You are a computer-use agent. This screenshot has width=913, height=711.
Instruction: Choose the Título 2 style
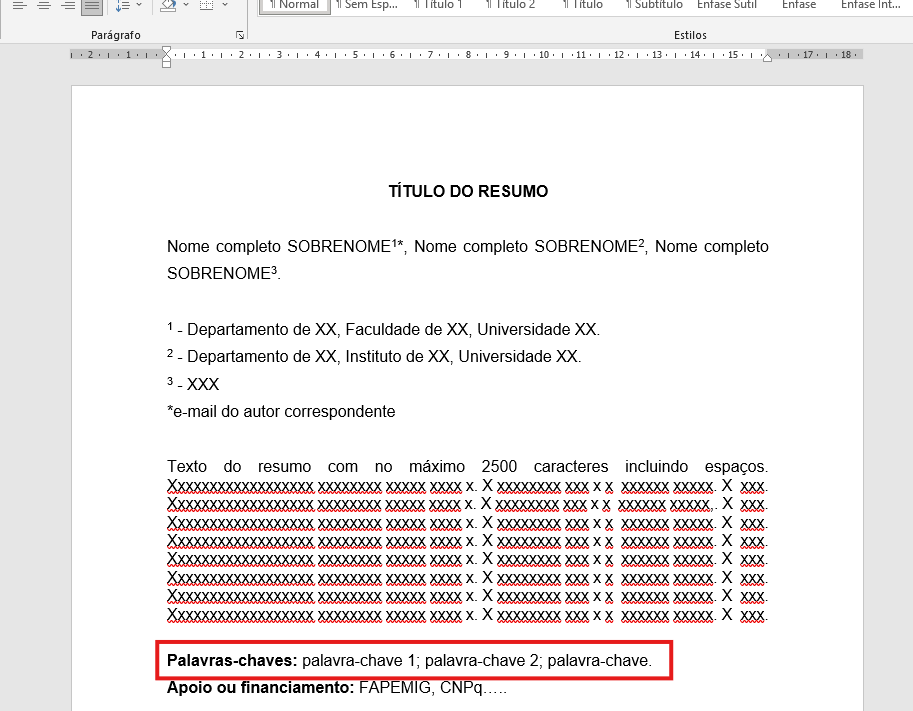pyautogui.click(x=512, y=5)
